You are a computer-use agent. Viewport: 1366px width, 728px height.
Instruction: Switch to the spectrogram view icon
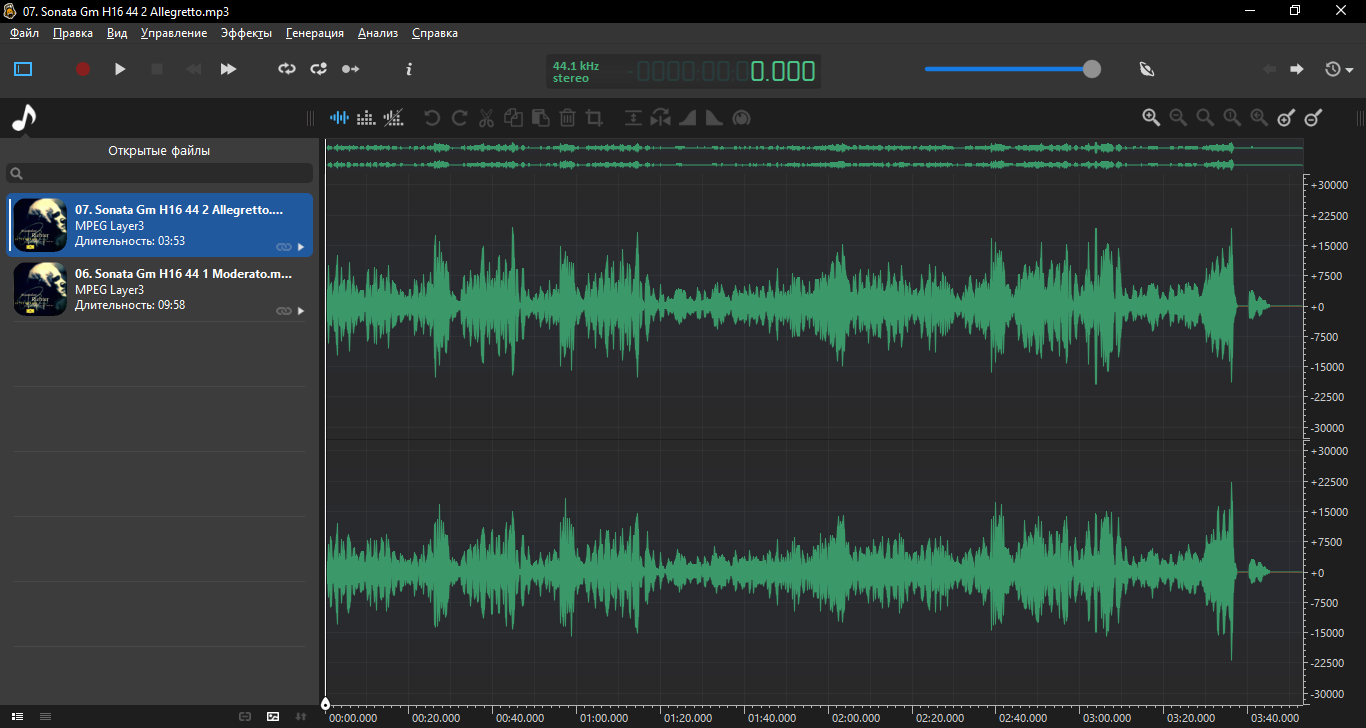pos(366,118)
